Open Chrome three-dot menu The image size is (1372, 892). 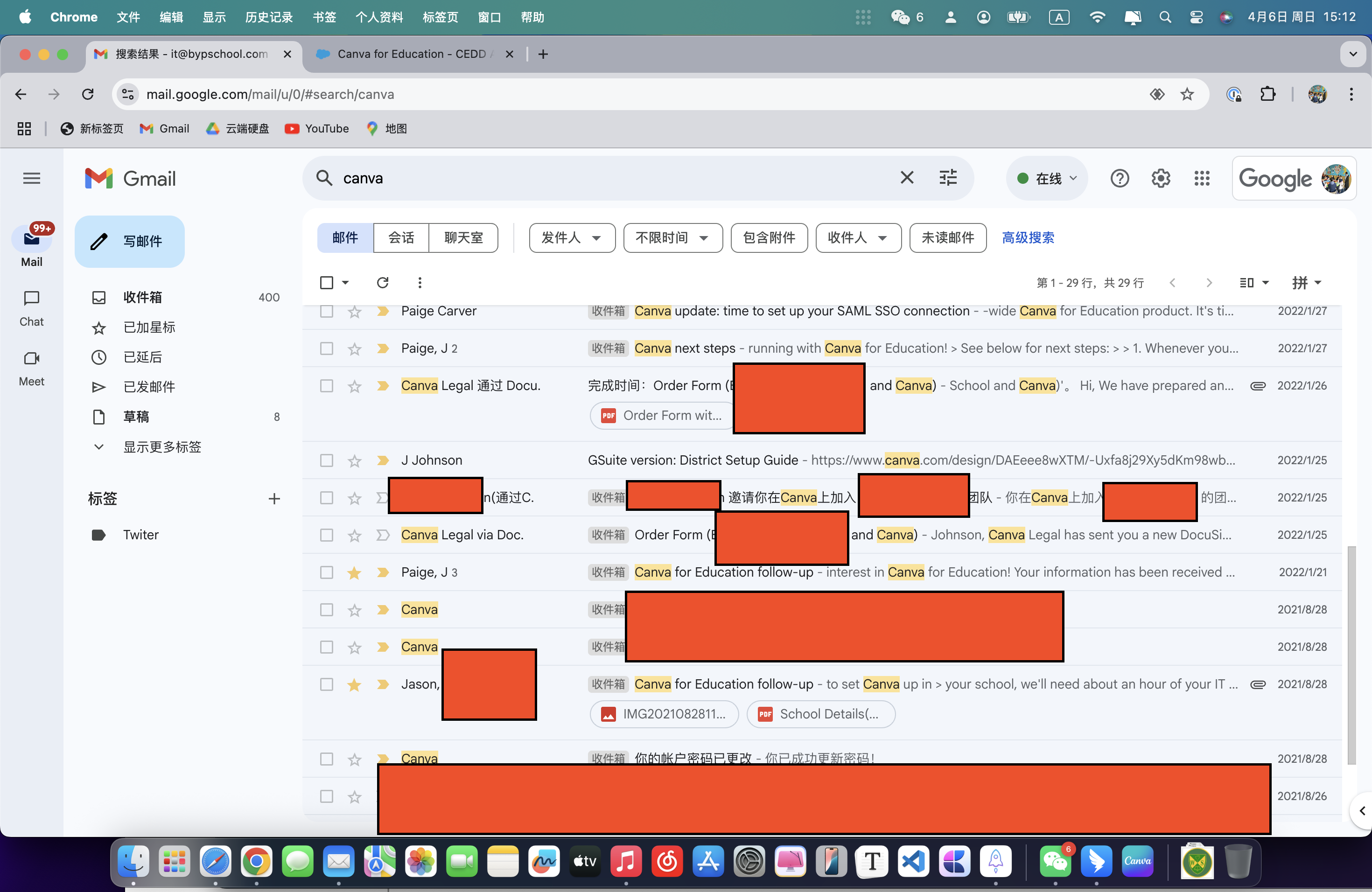point(1351,95)
